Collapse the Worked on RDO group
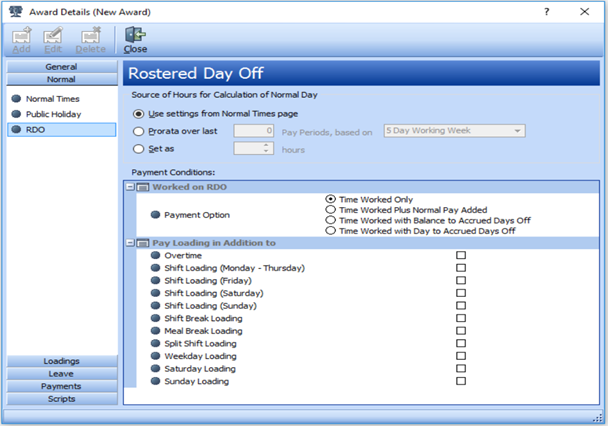 click(x=130, y=187)
